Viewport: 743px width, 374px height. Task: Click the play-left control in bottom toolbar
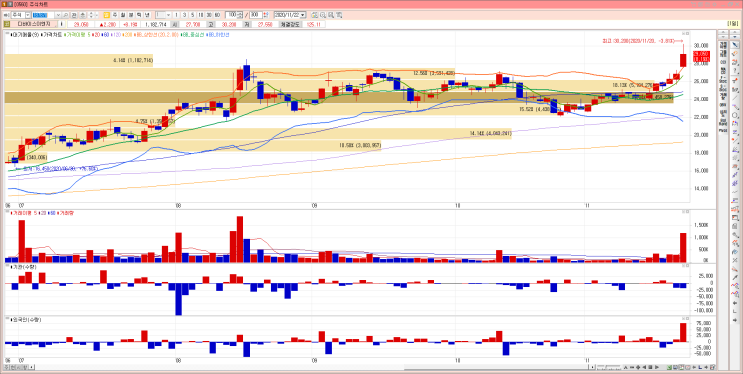pos(644,367)
